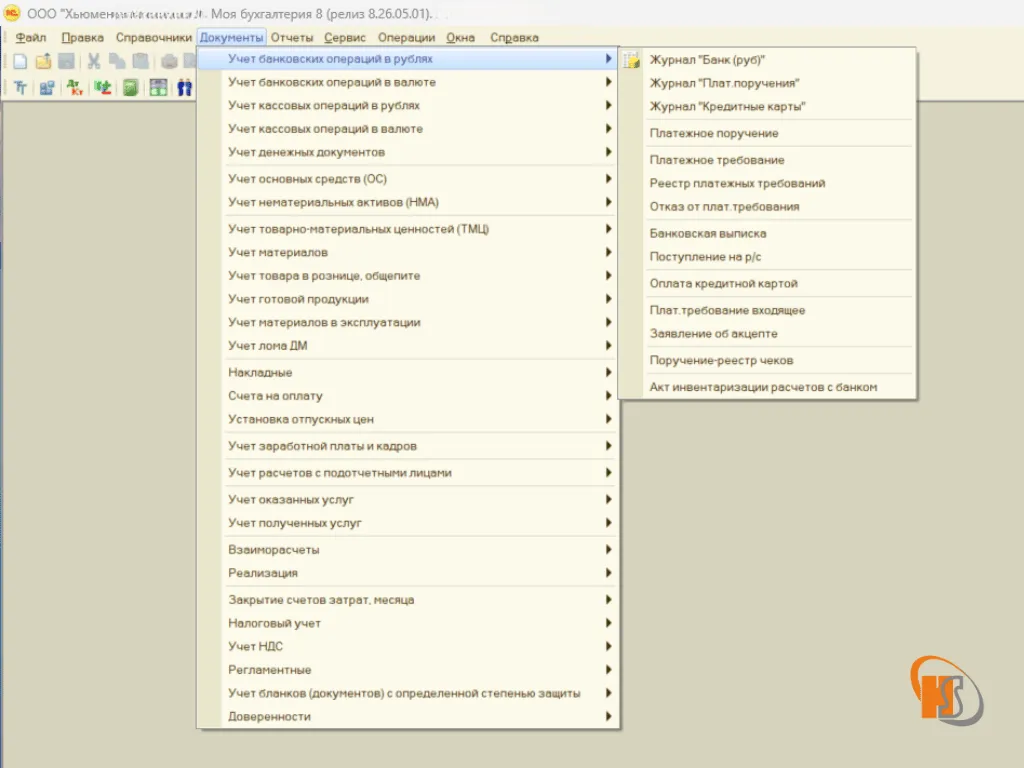Click the New document toolbar icon
The width and height of the screenshot is (1024, 768).
coord(20,61)
